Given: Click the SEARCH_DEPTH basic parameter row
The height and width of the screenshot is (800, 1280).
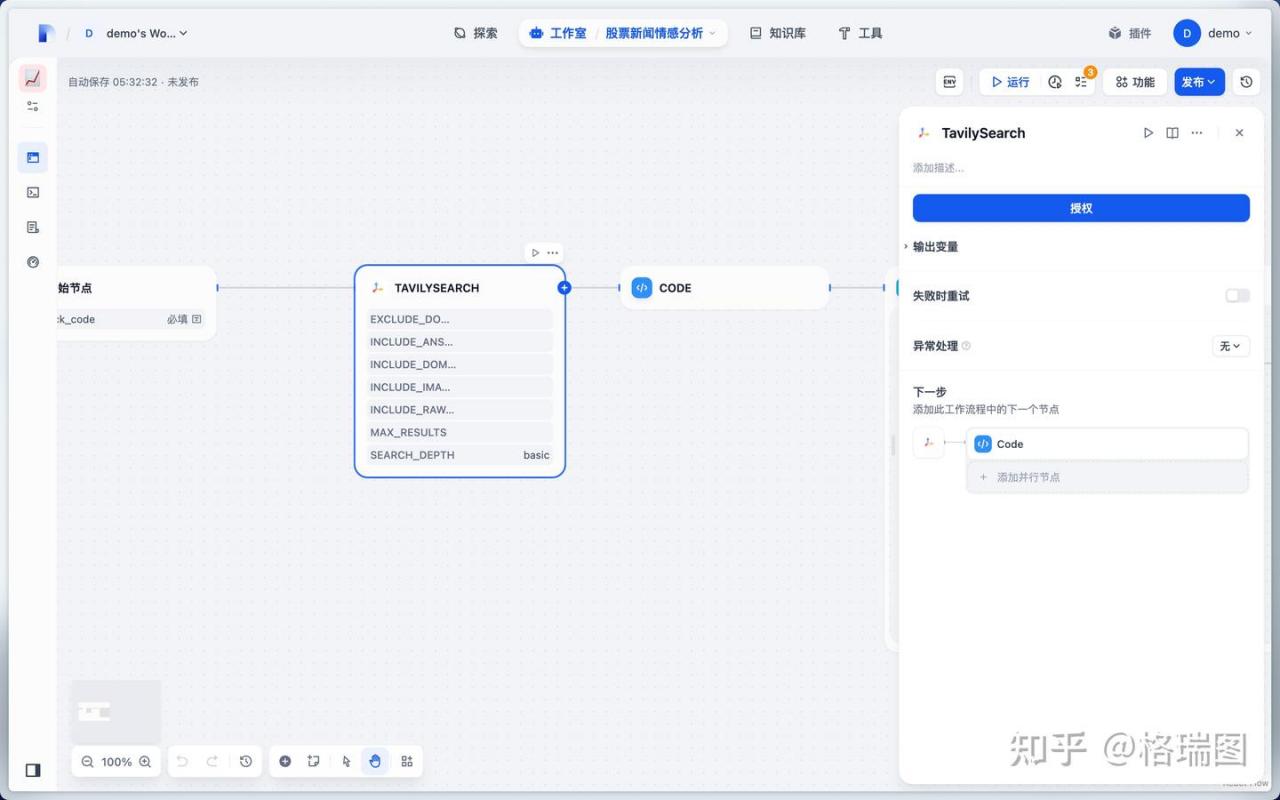Looking at the screenshot, I should click(x=460, y=455).
